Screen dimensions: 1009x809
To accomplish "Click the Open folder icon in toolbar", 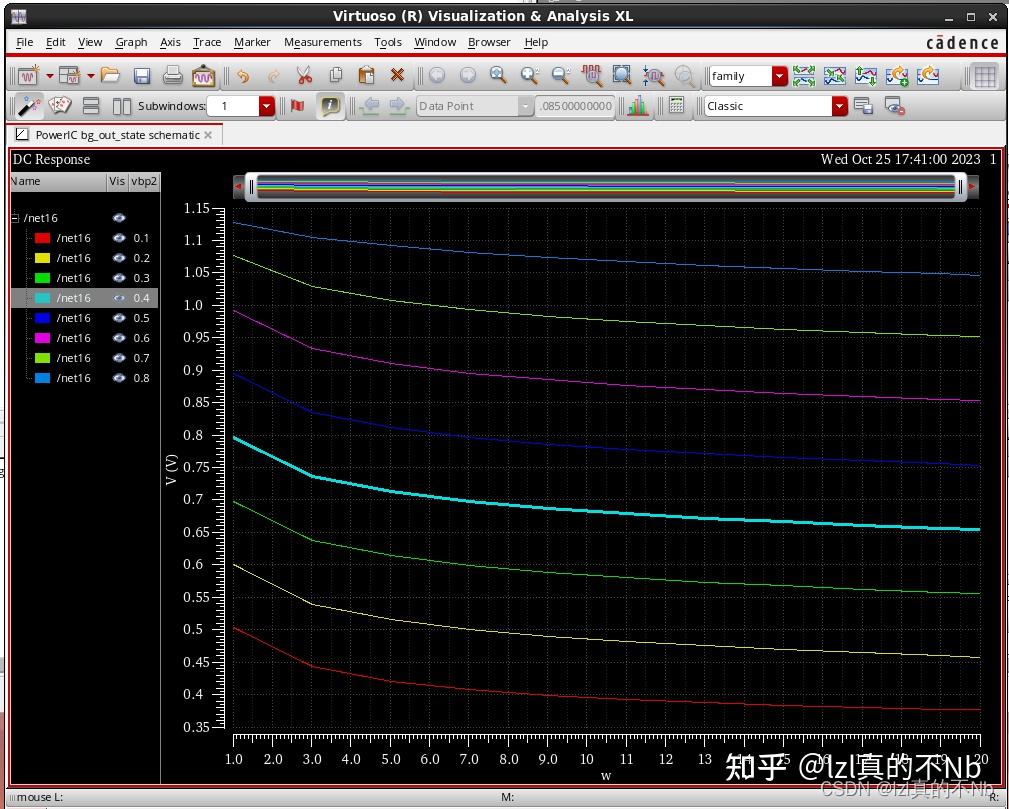I will pyautogui.click(x=111, y=76).
